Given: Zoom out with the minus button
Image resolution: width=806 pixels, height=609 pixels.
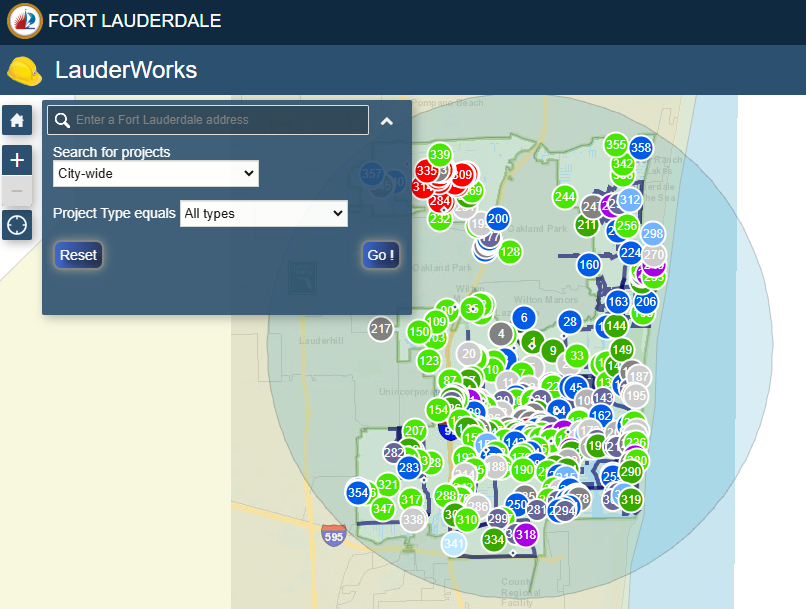Looking at the screenshot, I should click(x=16, y=191).
